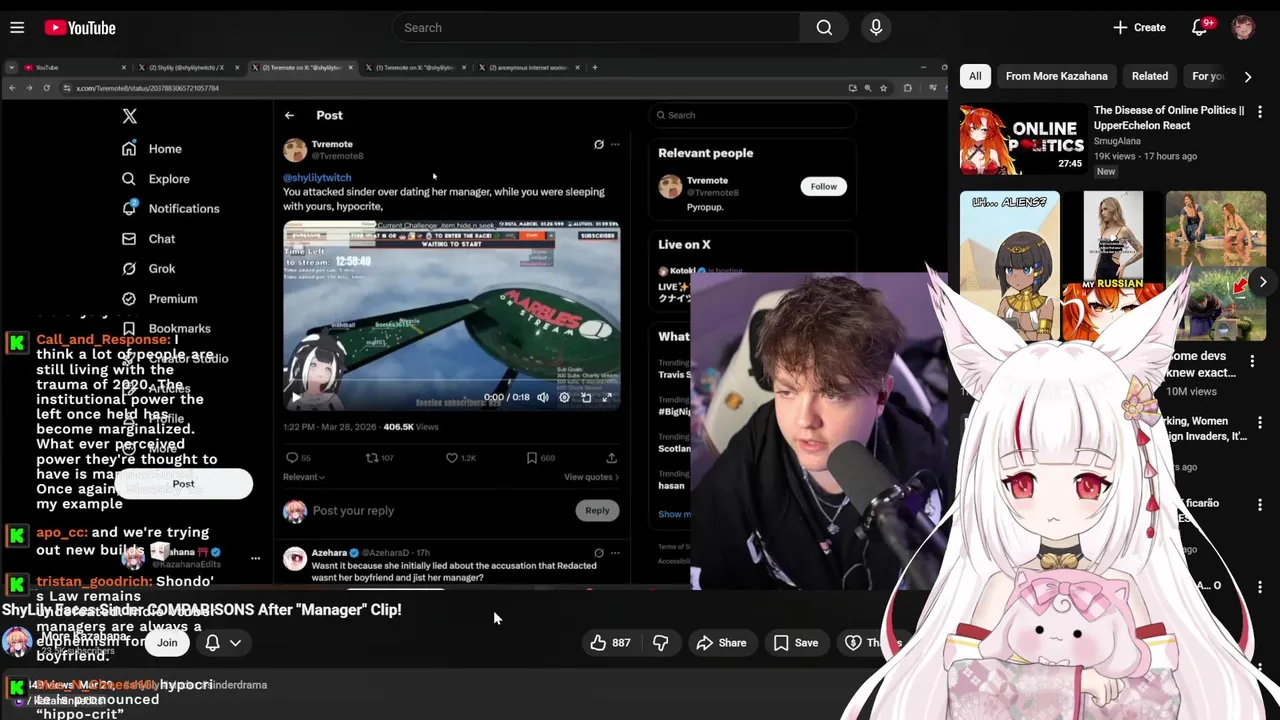The image size is (1280, 720).
Task: Click the browser address bar URL
Action: (147, 88)
